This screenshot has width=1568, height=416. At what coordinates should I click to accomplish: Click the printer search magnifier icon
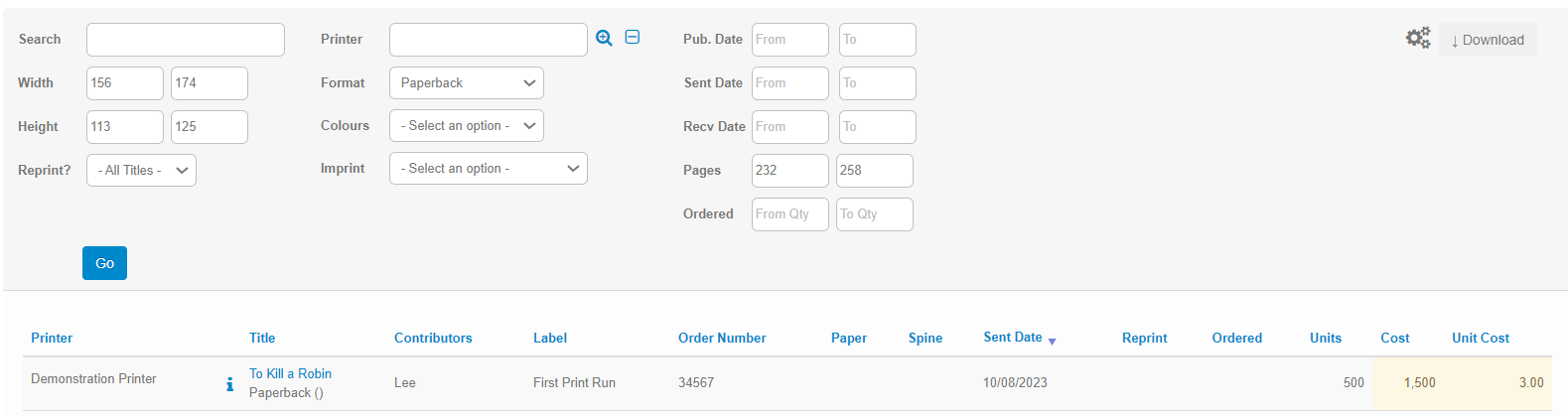(x=604, y=38)
